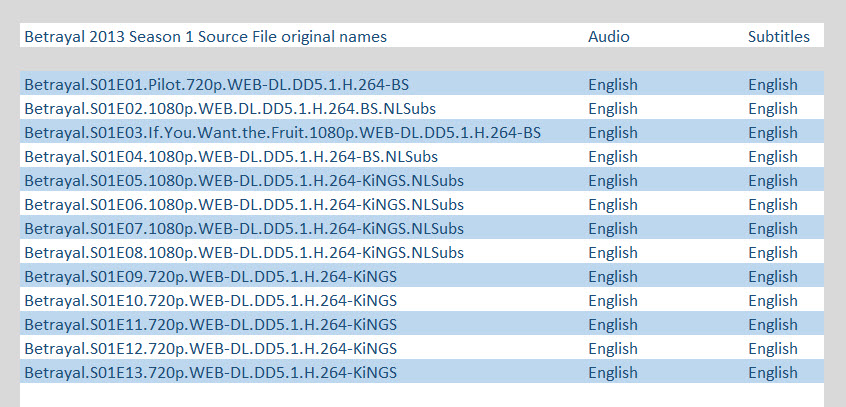Select the Betrayal.S01E05.1080p KiNGS.NLSubs file name cell
The height and width of the screenshot is (407, 846).
244,181
